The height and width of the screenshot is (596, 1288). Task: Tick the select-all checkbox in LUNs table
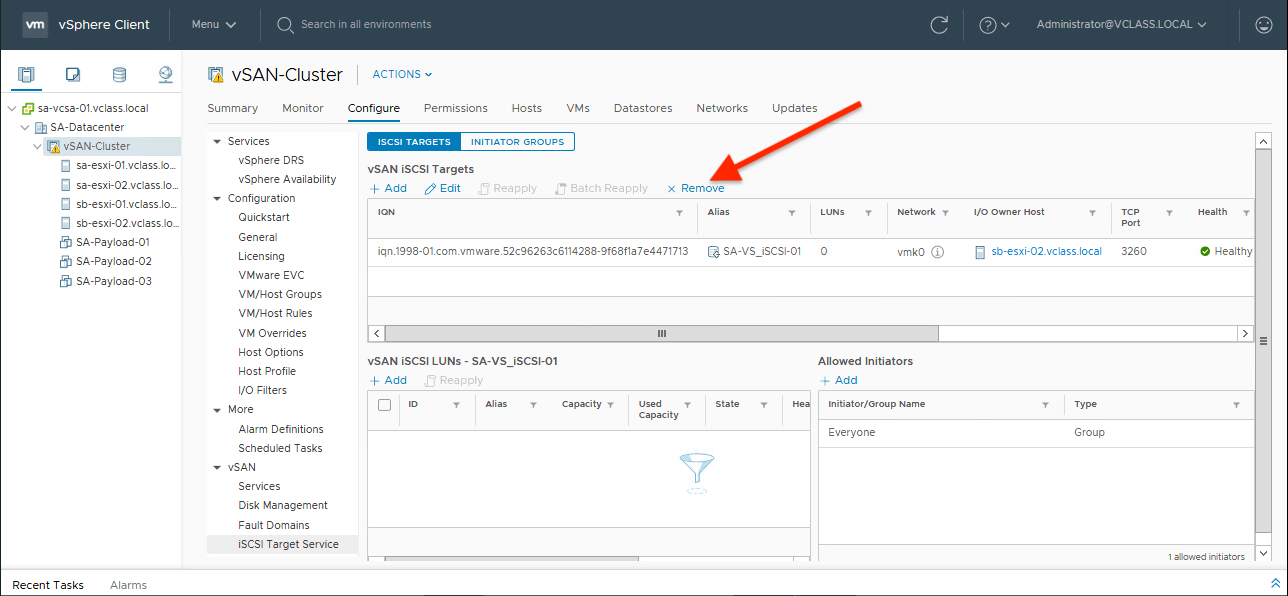[x=384, y=405]
